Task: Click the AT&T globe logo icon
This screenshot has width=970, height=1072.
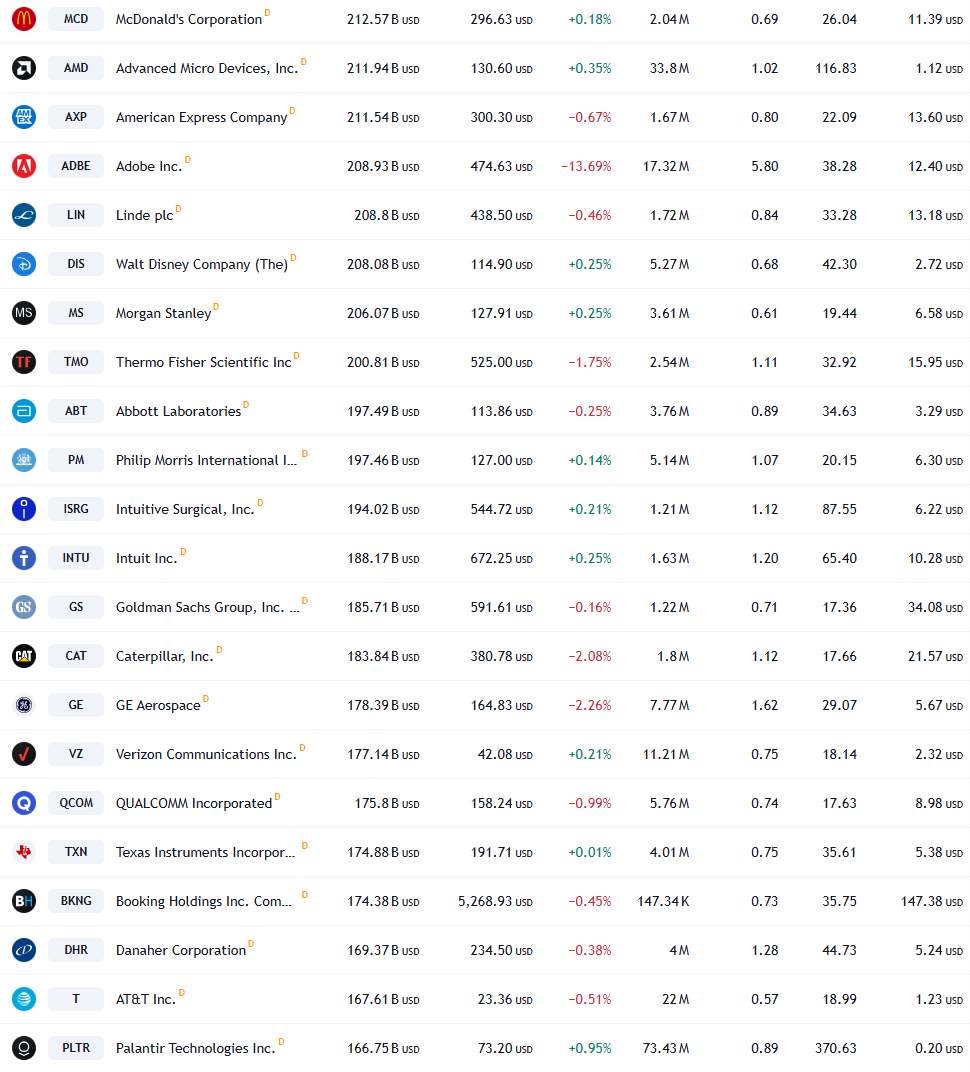Action: point(24,999)
